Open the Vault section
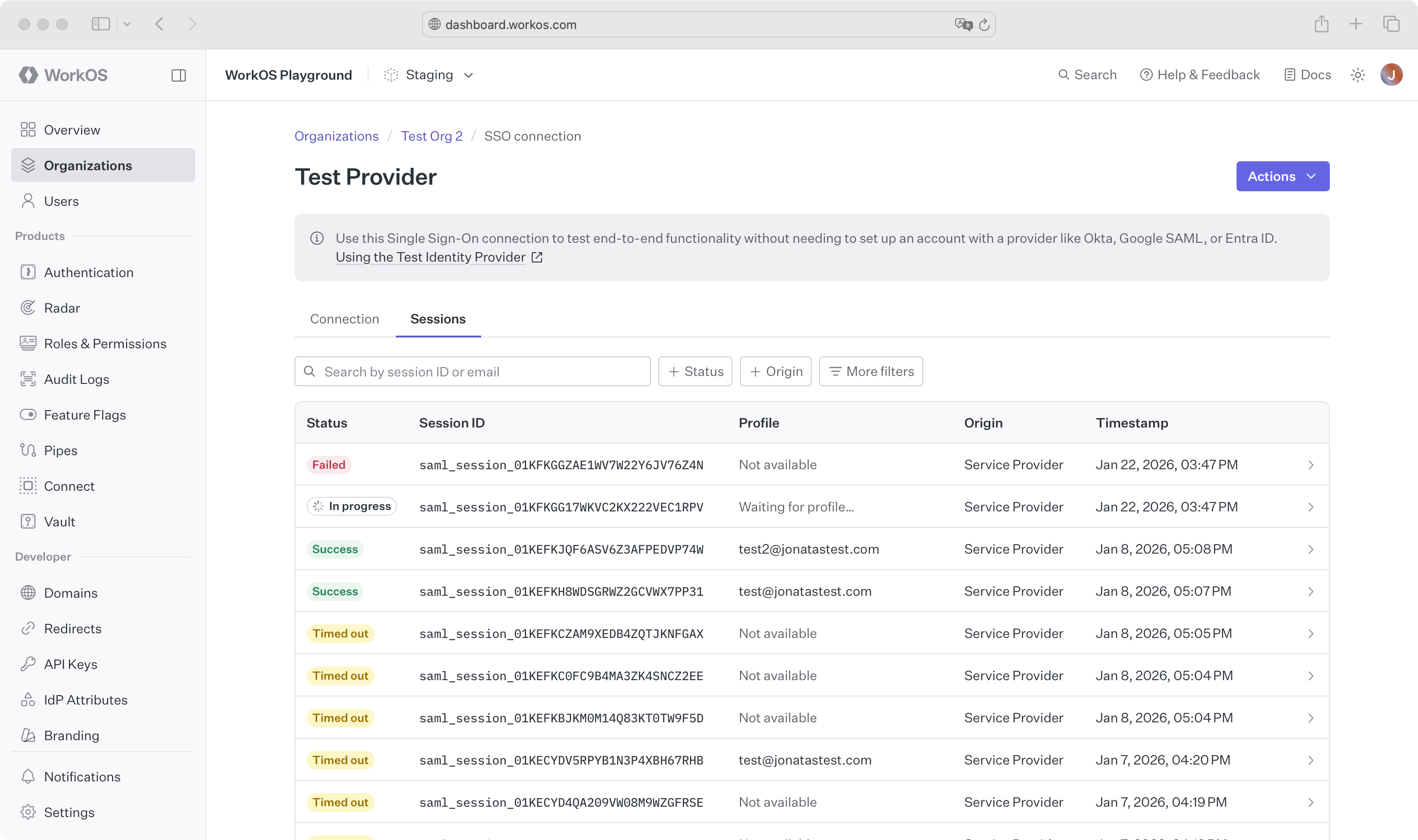Image resolution: width=1418 pixels, height=840 pixels. tap(60, 521)
